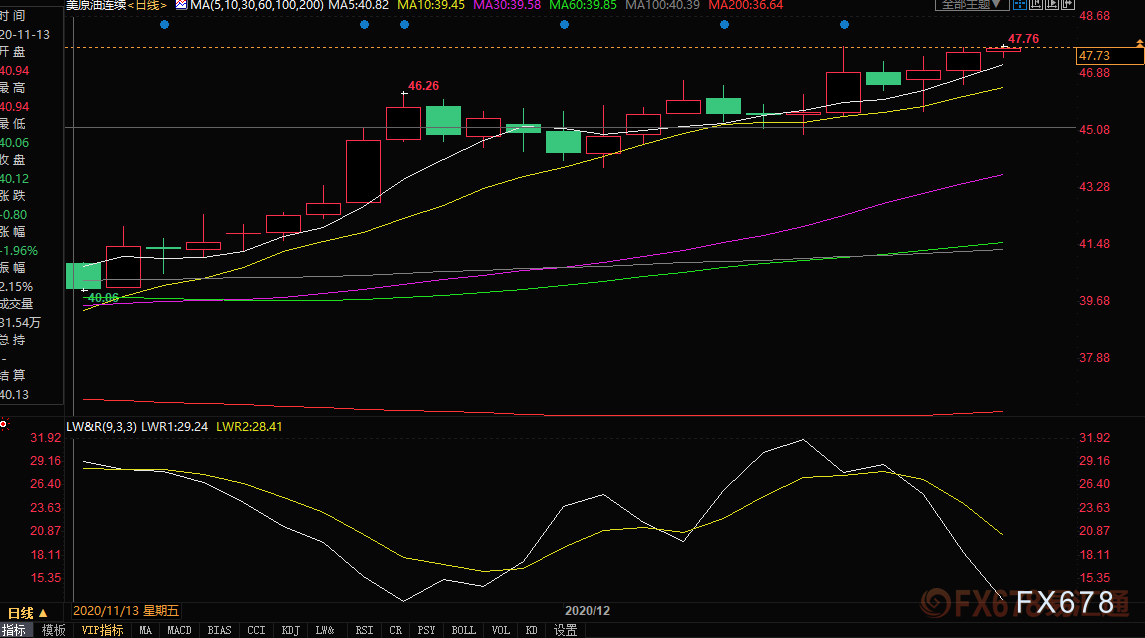
Task: Enable the BOLL indicator
Action: [x=463, y=630]
